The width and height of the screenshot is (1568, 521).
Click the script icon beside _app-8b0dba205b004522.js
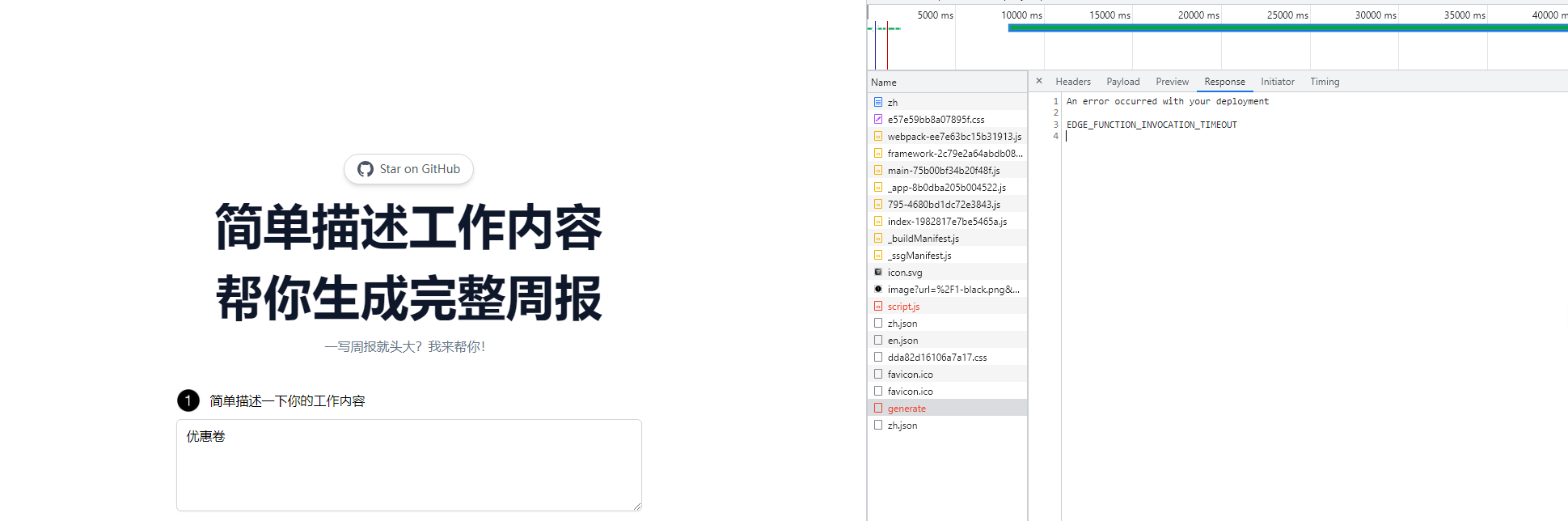tap(878, 187)
